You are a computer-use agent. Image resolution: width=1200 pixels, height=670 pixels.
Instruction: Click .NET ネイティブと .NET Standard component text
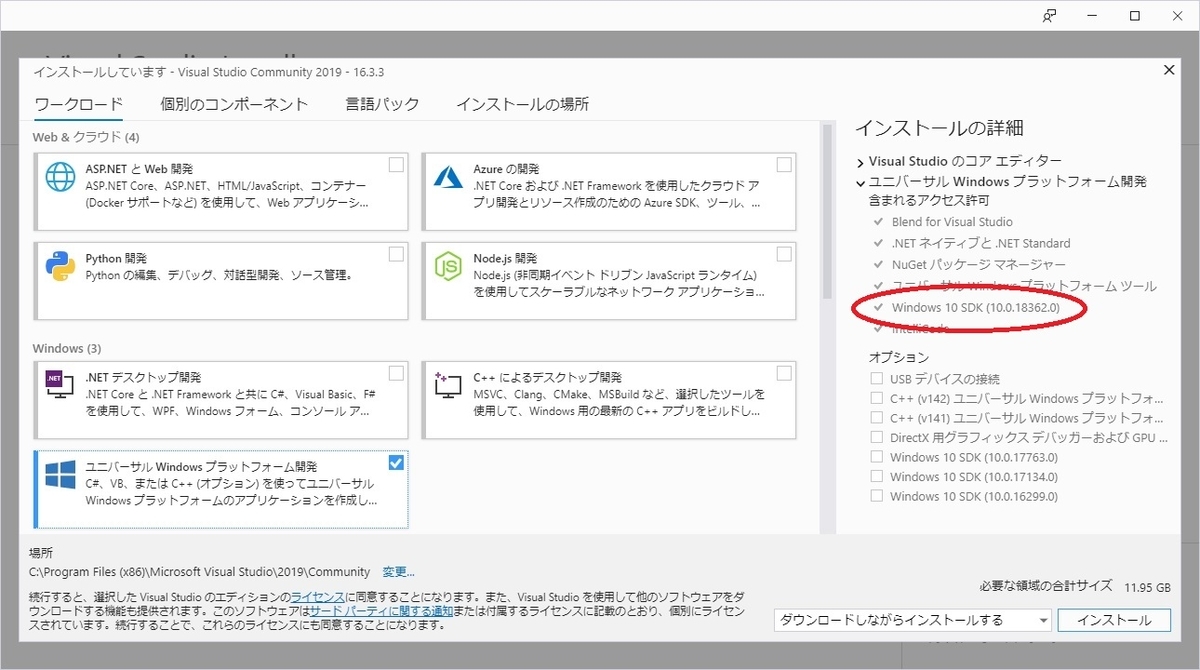[x=981, y=243]
